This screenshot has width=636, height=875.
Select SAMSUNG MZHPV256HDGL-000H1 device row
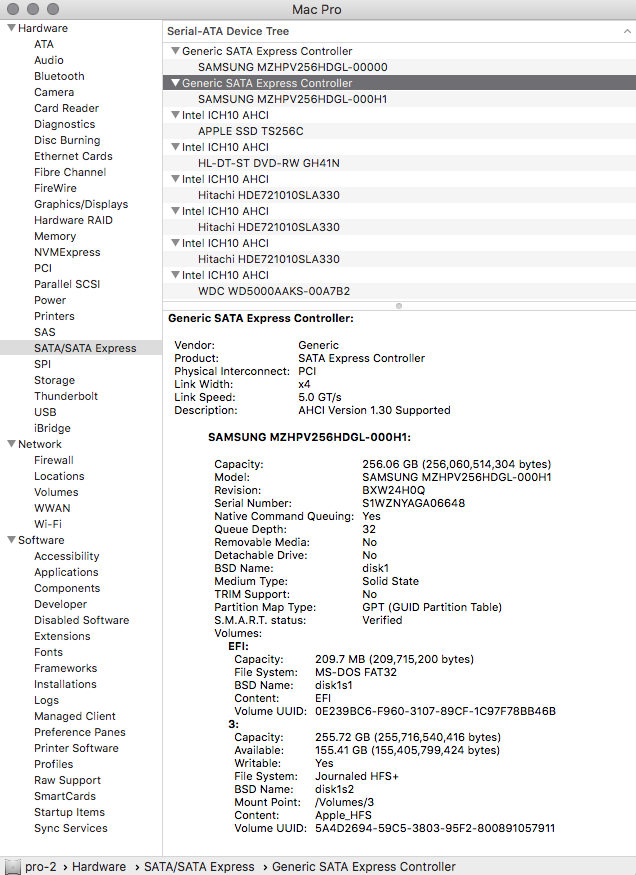pos(399,99)
